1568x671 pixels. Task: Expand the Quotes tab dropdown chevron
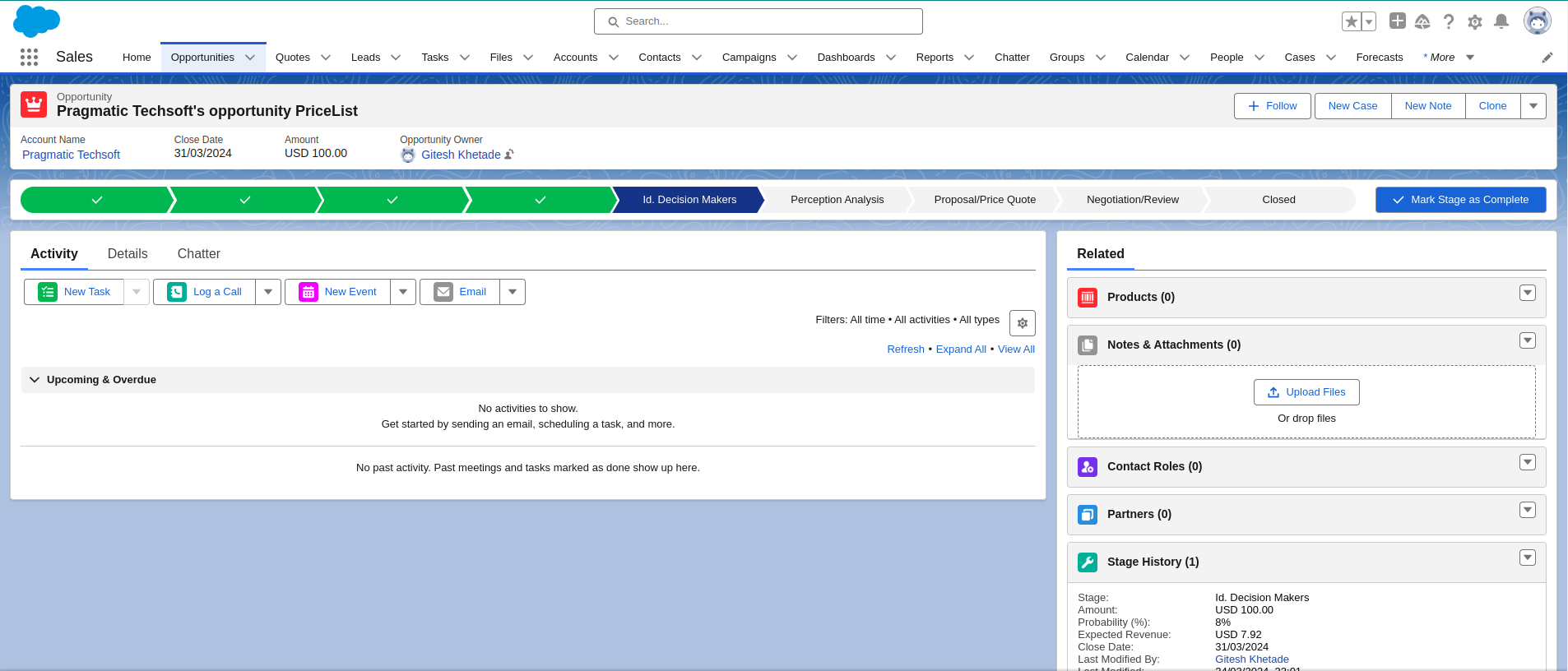pos(326,58)
